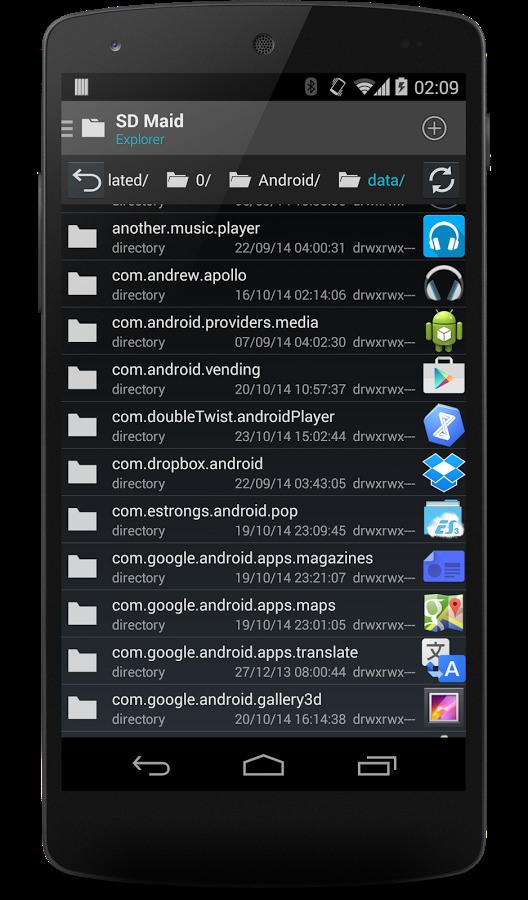
Task: Navigate to the Android/ breadcrumb folder
Action: 275,180
